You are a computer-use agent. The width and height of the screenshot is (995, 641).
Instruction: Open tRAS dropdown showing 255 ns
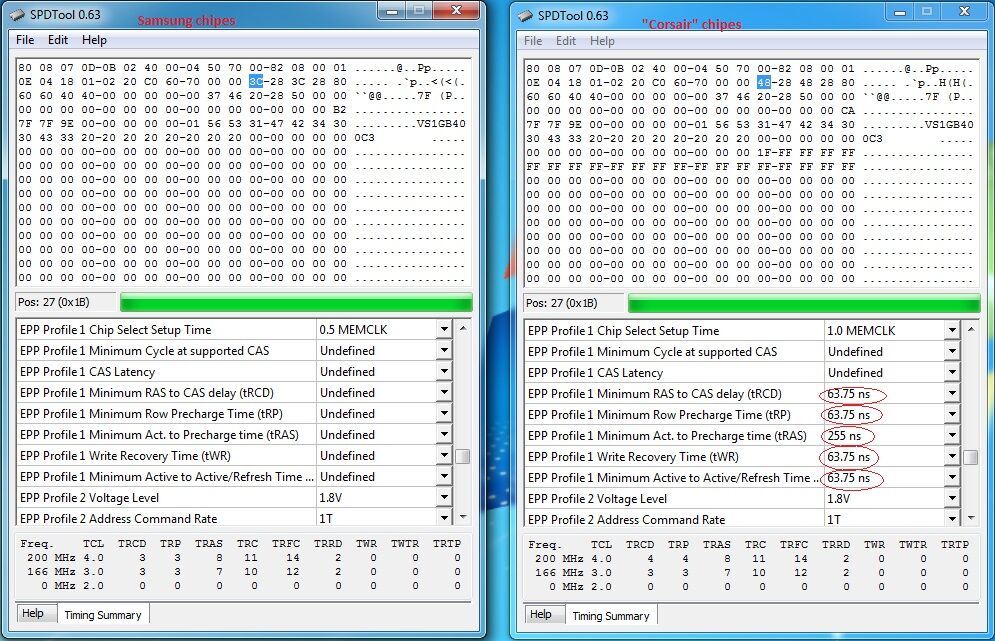(x=952, y=435)
